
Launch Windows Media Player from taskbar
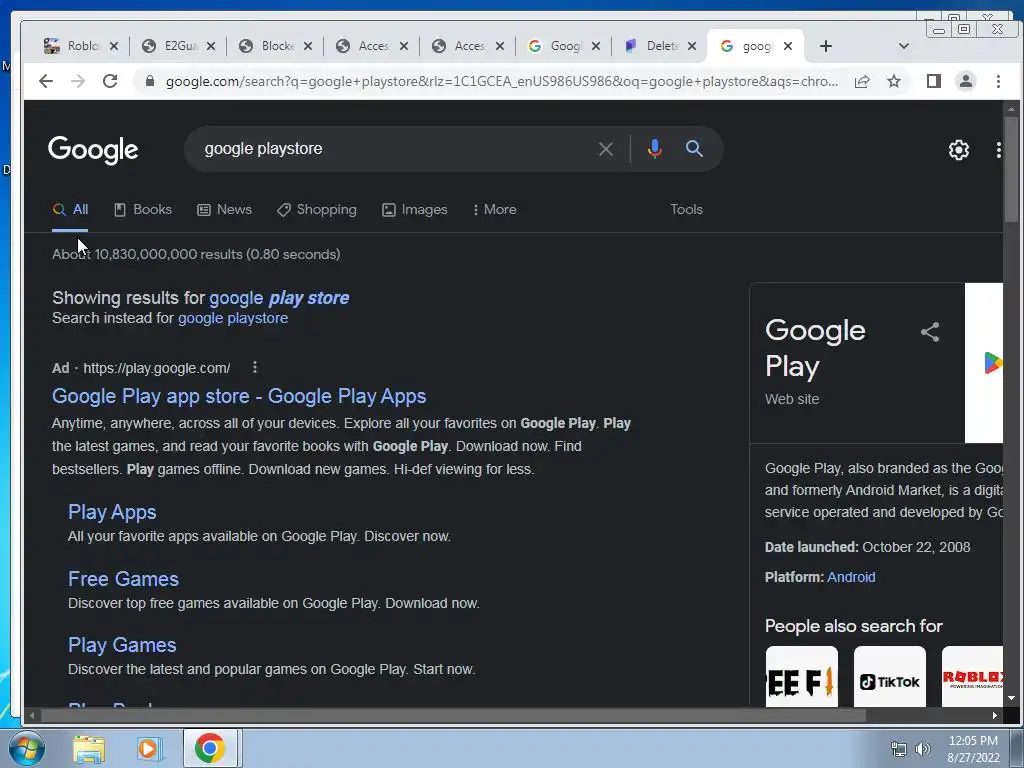[149, 748]
